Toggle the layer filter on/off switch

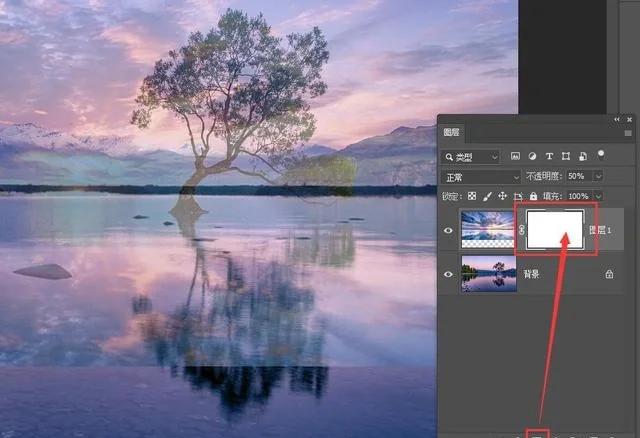pyautogui.click(x=602, y=155)
